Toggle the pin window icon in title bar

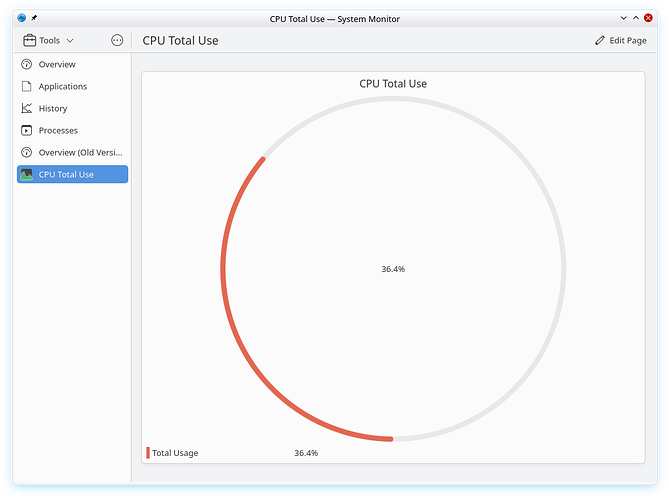tap(34, 18)
